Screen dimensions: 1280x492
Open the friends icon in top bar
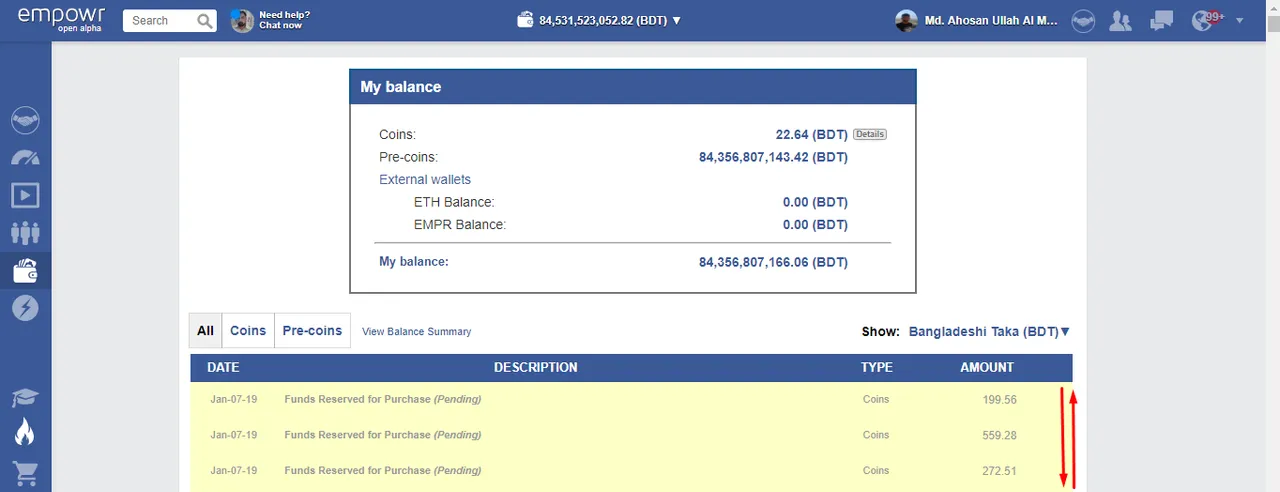click(x=1121, y=20)
